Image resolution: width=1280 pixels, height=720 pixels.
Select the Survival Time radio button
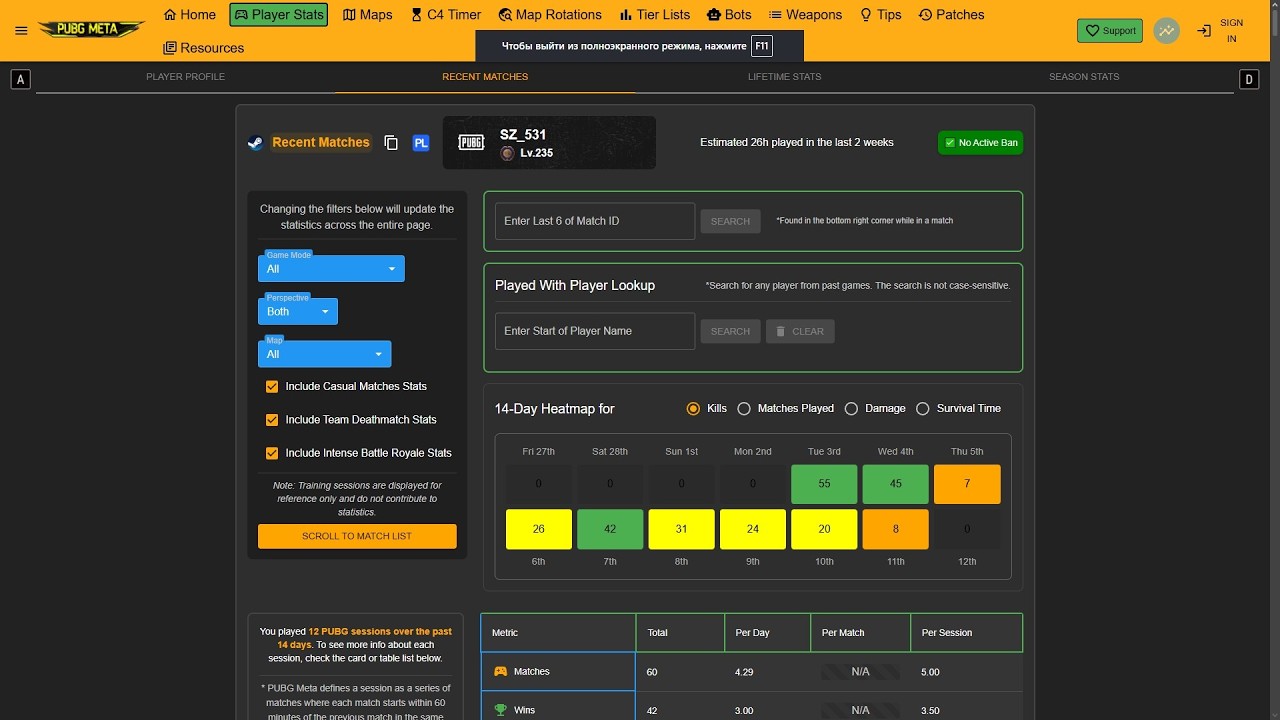point(922,408)
